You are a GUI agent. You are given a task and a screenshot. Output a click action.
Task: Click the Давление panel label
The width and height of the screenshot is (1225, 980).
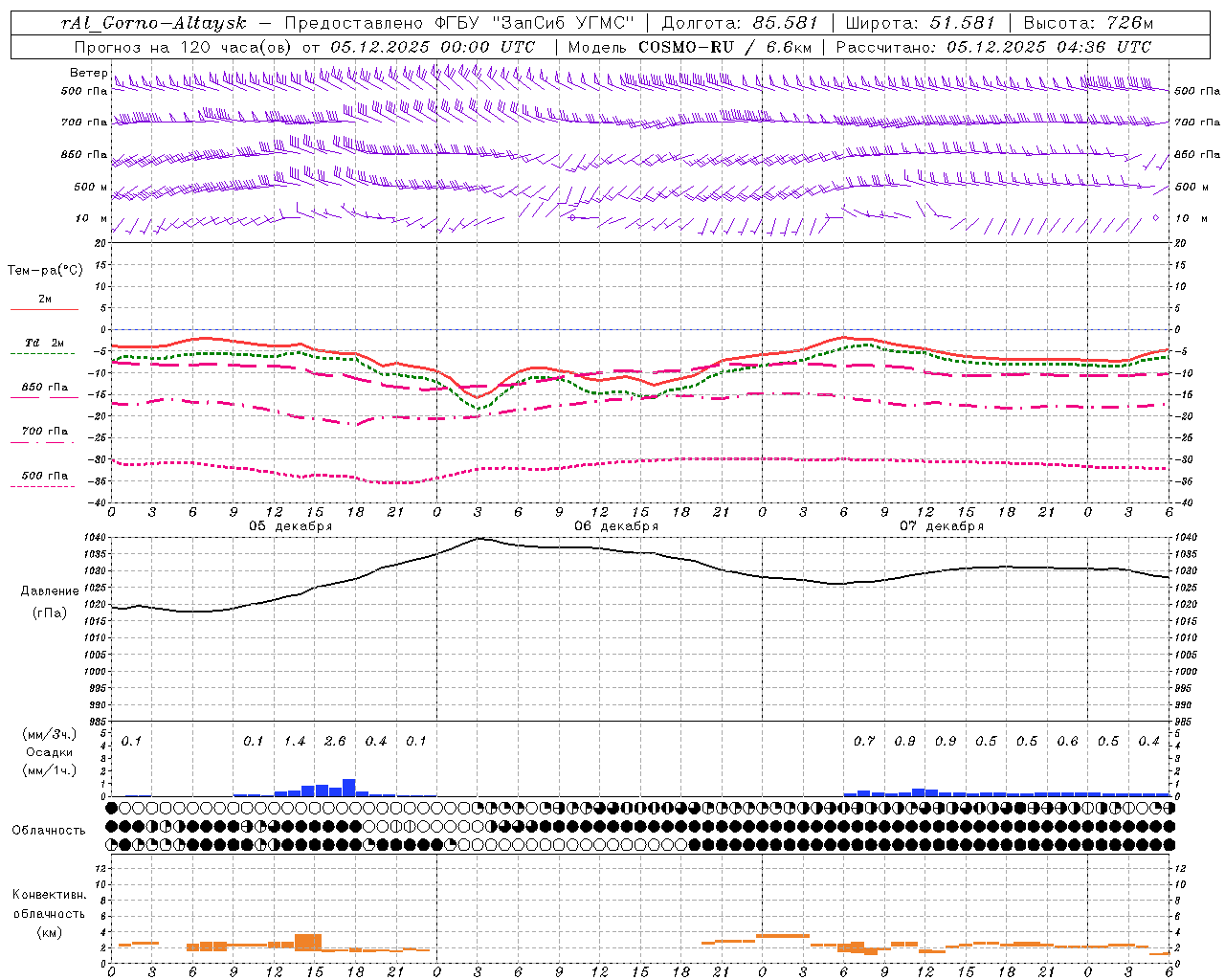tap(50, 591)
